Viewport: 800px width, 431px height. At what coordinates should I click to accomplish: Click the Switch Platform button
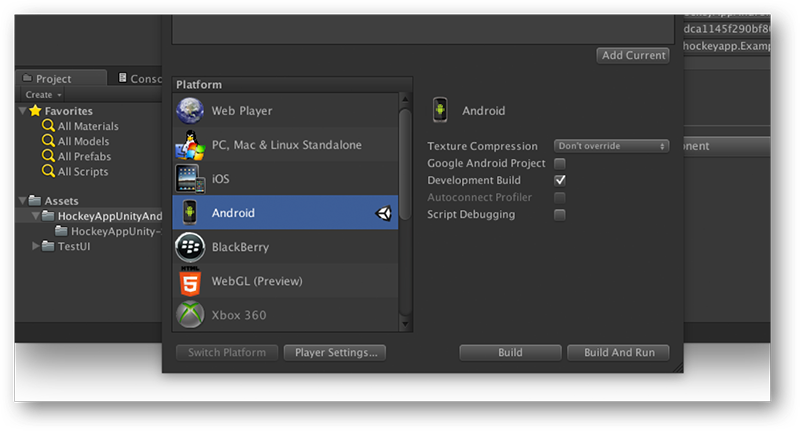point(227,352)
